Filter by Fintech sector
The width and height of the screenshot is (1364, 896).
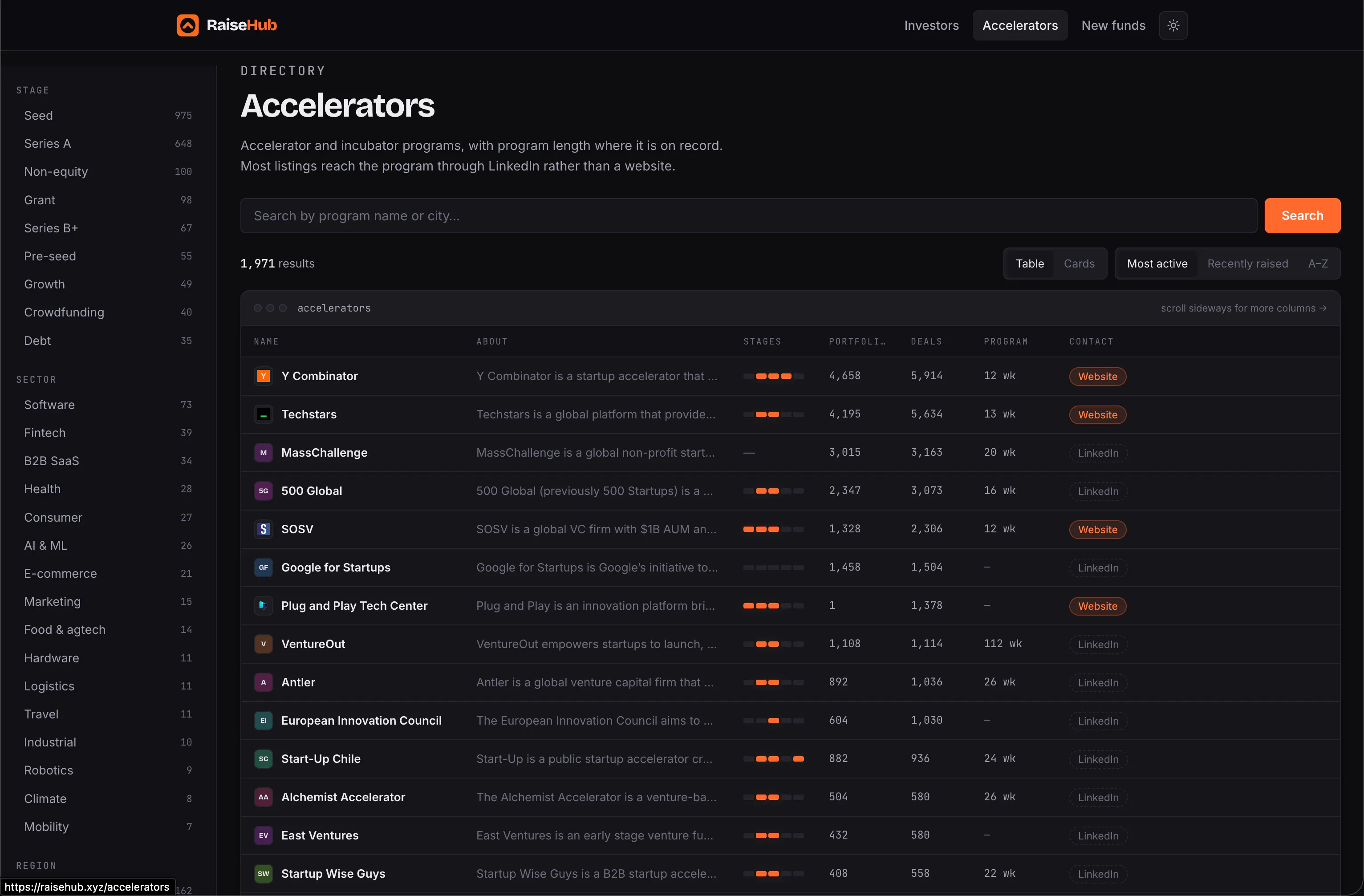(x=108, y=433)
